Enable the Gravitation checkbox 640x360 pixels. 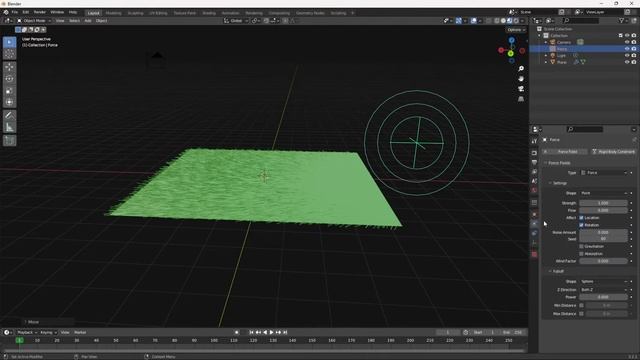[x=581, y=246]
